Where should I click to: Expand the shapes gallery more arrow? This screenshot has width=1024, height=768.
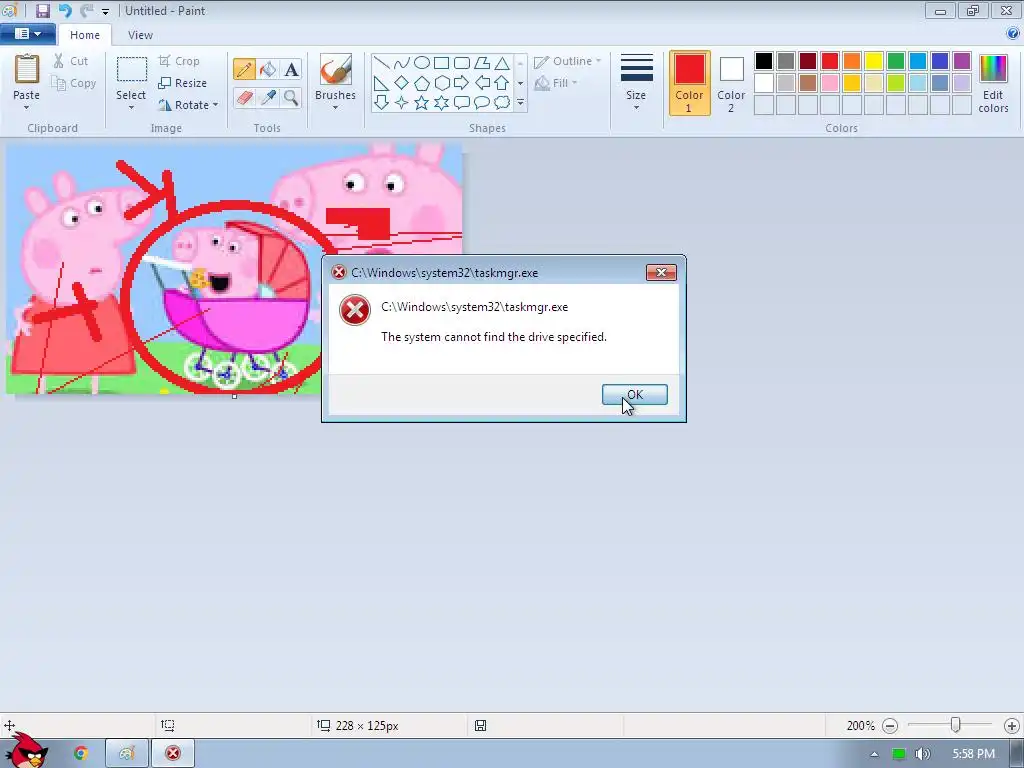520,103
